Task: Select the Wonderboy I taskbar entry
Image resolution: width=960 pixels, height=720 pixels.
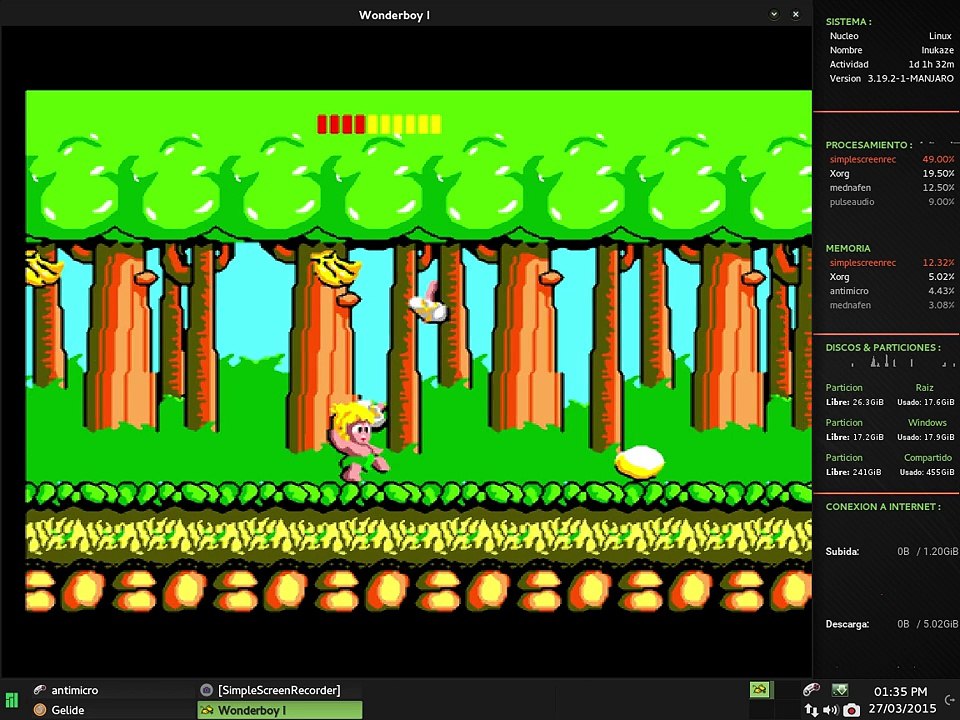Action: [279, 710]
